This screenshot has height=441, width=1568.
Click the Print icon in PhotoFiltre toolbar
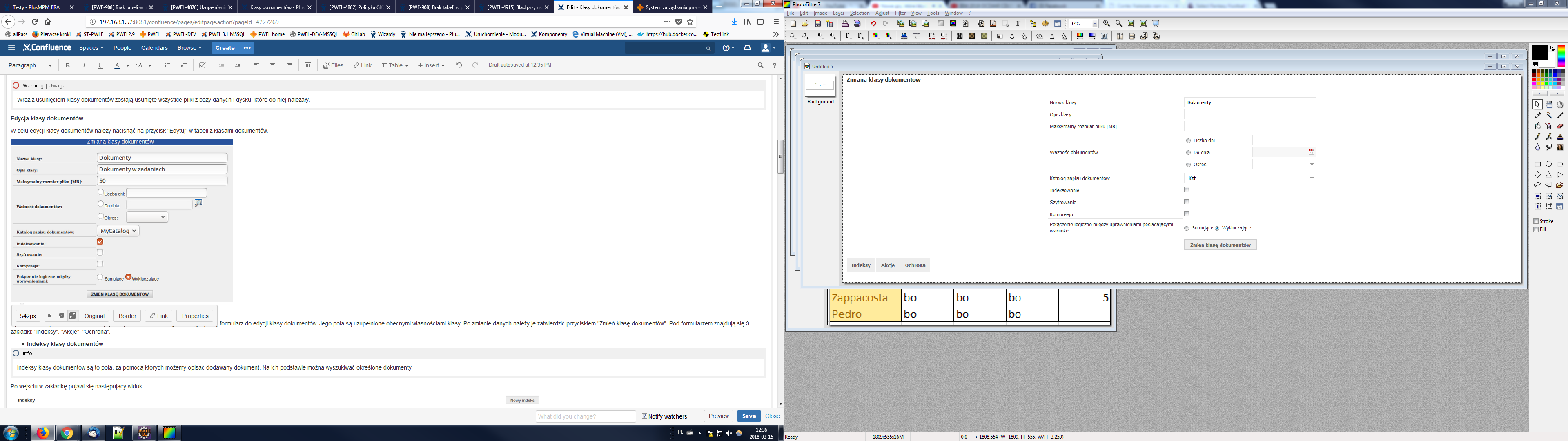[846, 24]
